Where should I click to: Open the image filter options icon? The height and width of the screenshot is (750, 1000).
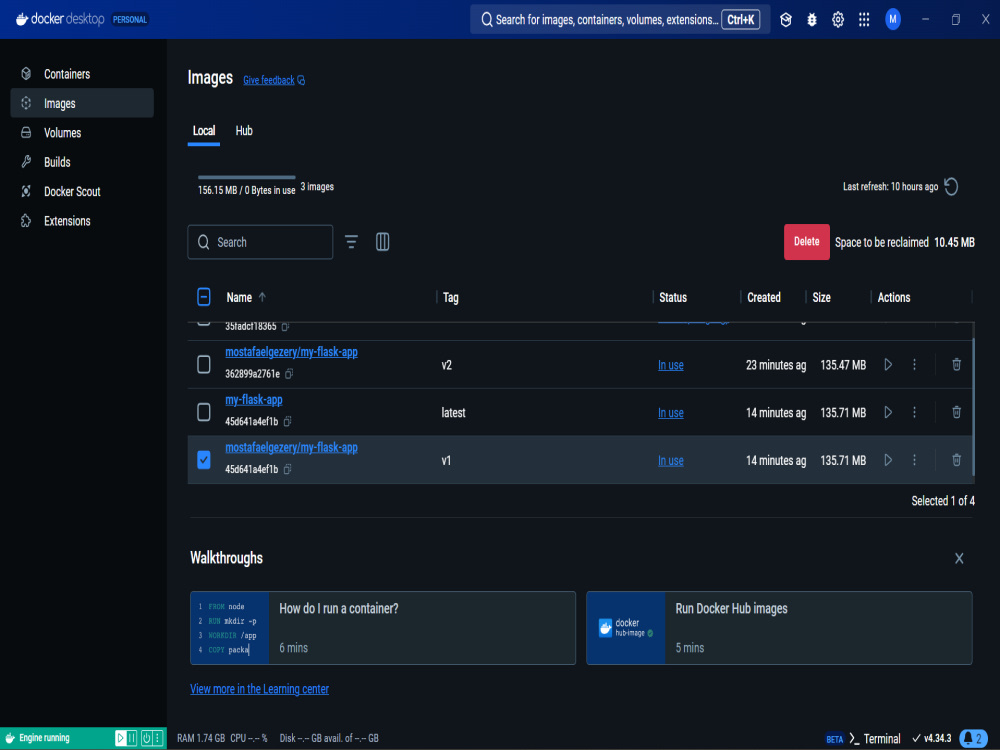click(351, 242)
